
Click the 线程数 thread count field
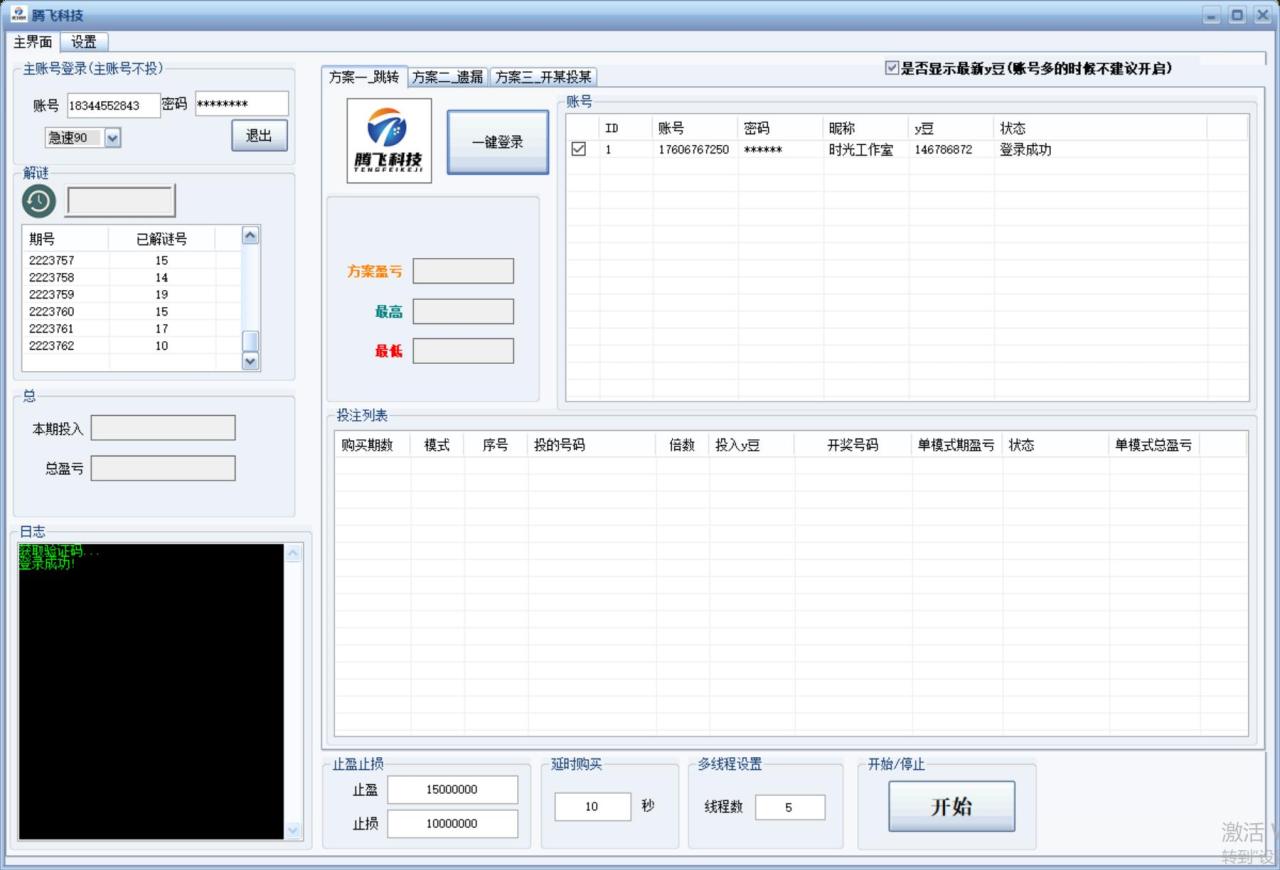pos(790,807)
